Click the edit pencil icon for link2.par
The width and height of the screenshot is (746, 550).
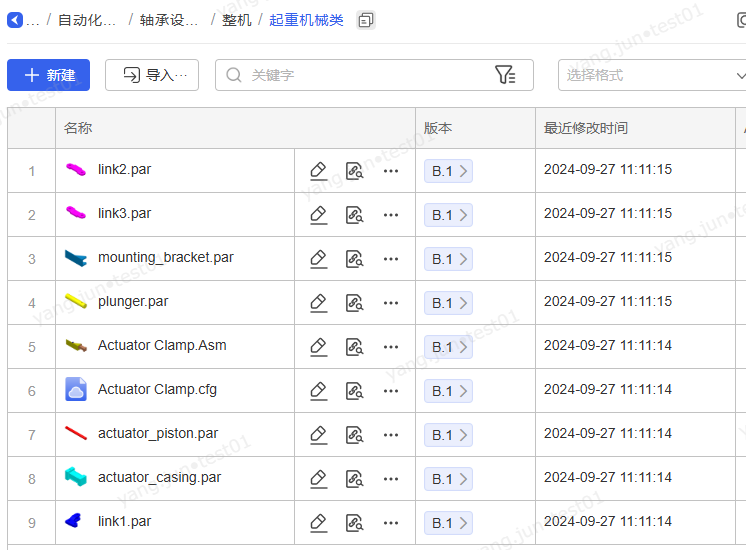point(318,171)
